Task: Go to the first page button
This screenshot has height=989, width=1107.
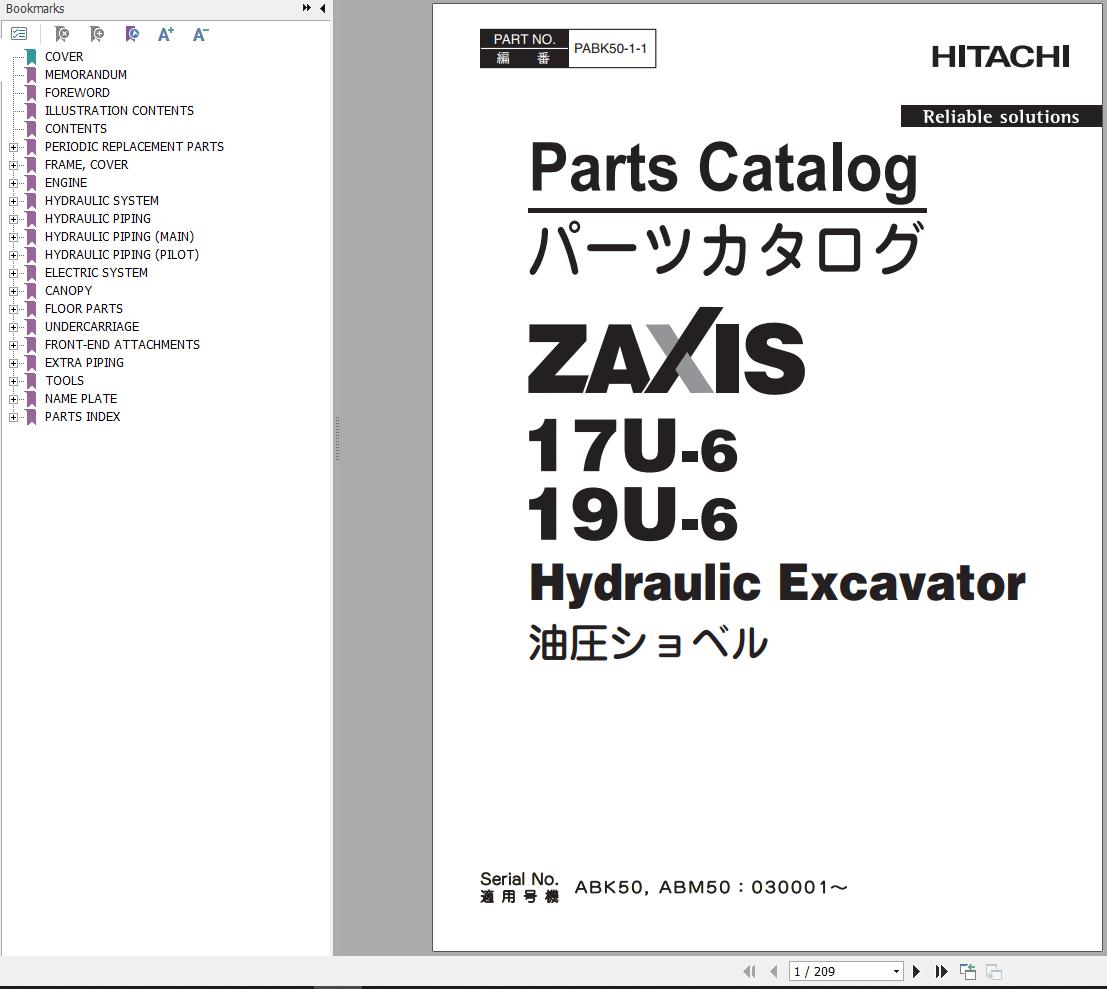Action: tap(750, 971)
